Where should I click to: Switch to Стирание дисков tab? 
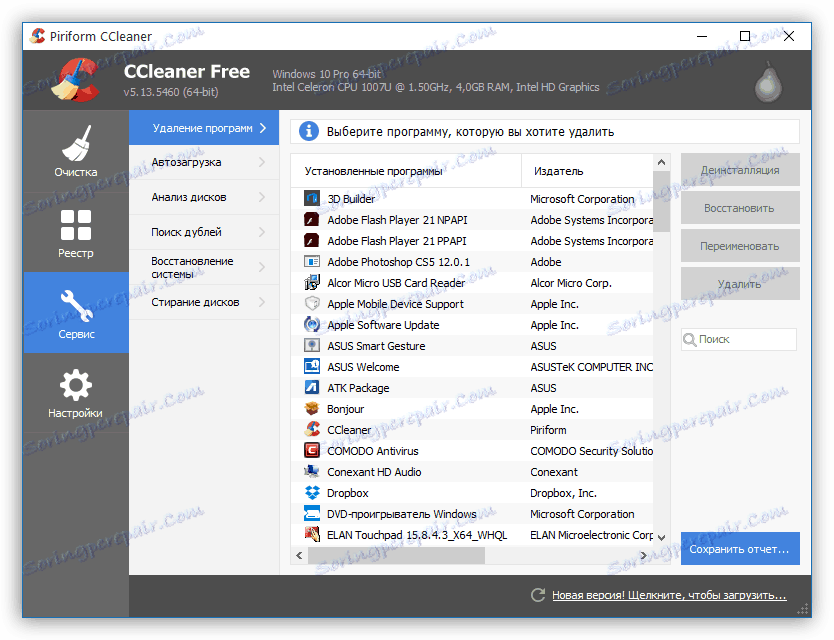click(x=204, y=302)
